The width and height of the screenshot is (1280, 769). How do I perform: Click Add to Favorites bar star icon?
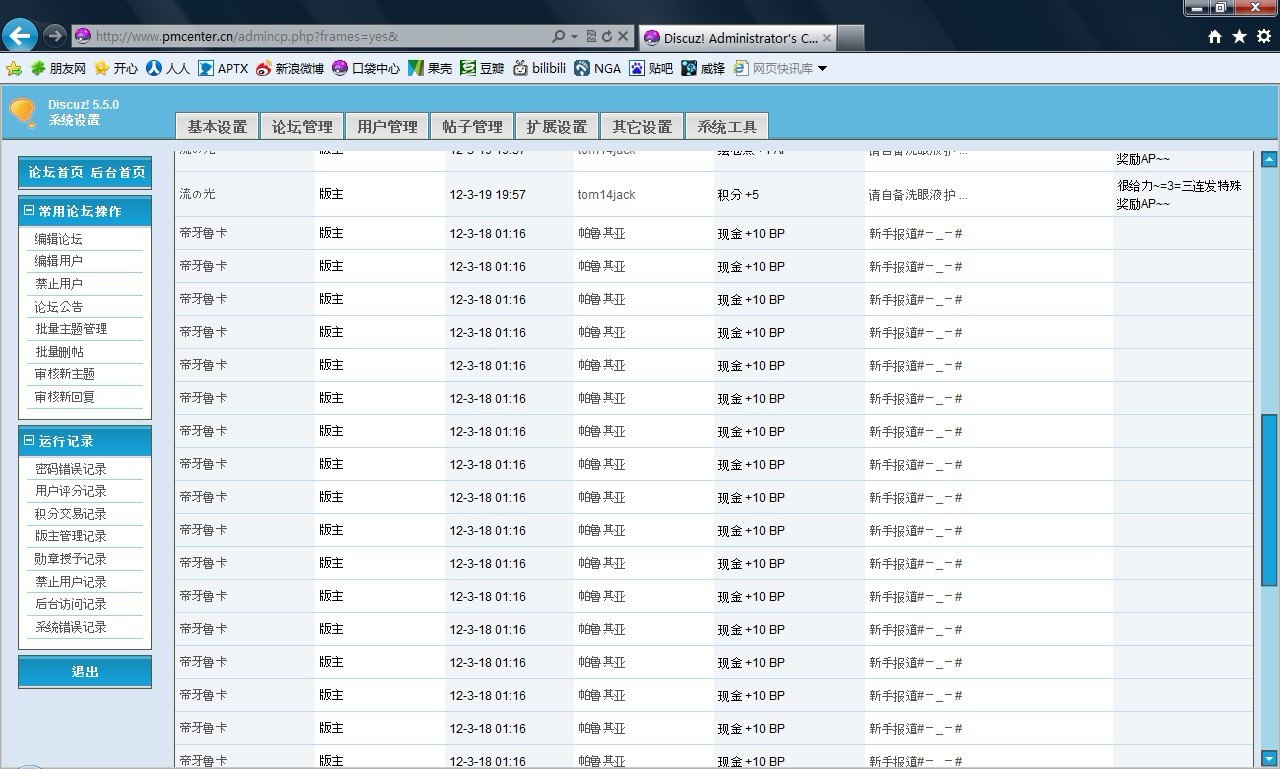click(13, 68)
